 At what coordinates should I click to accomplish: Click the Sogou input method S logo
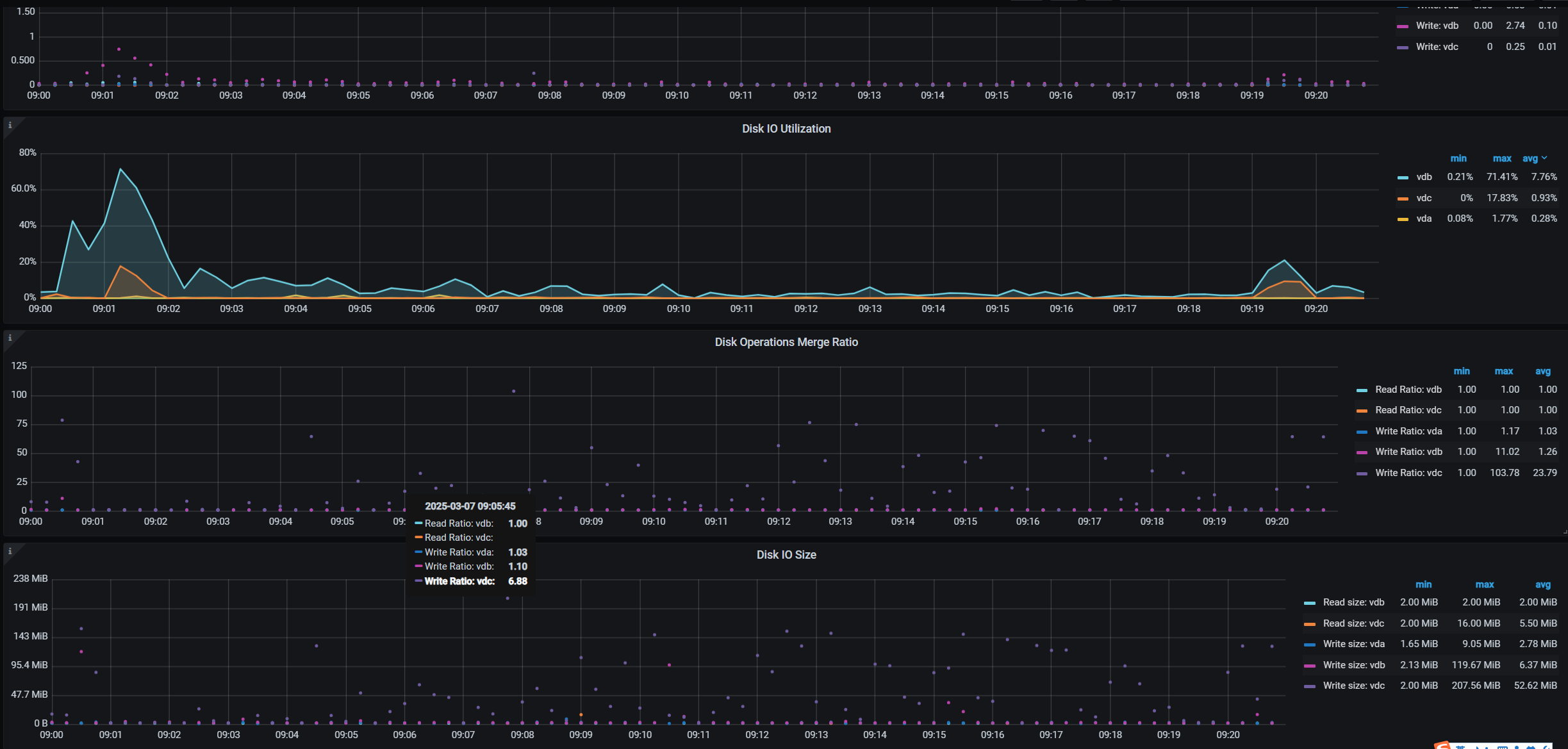pyautogui.click(x=1442, y=745)
